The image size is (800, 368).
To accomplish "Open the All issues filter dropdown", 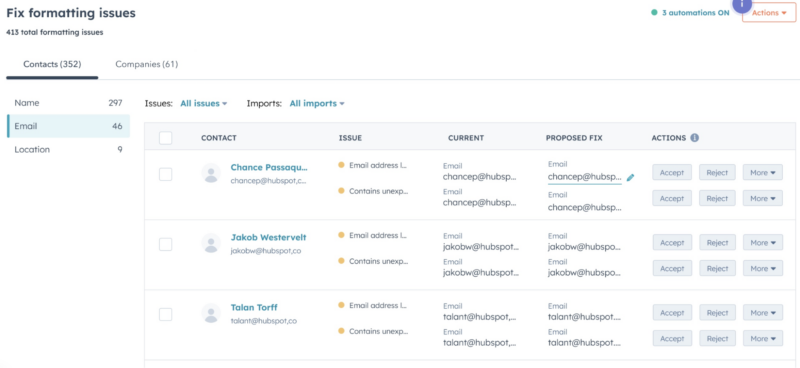I will point(204,103).
